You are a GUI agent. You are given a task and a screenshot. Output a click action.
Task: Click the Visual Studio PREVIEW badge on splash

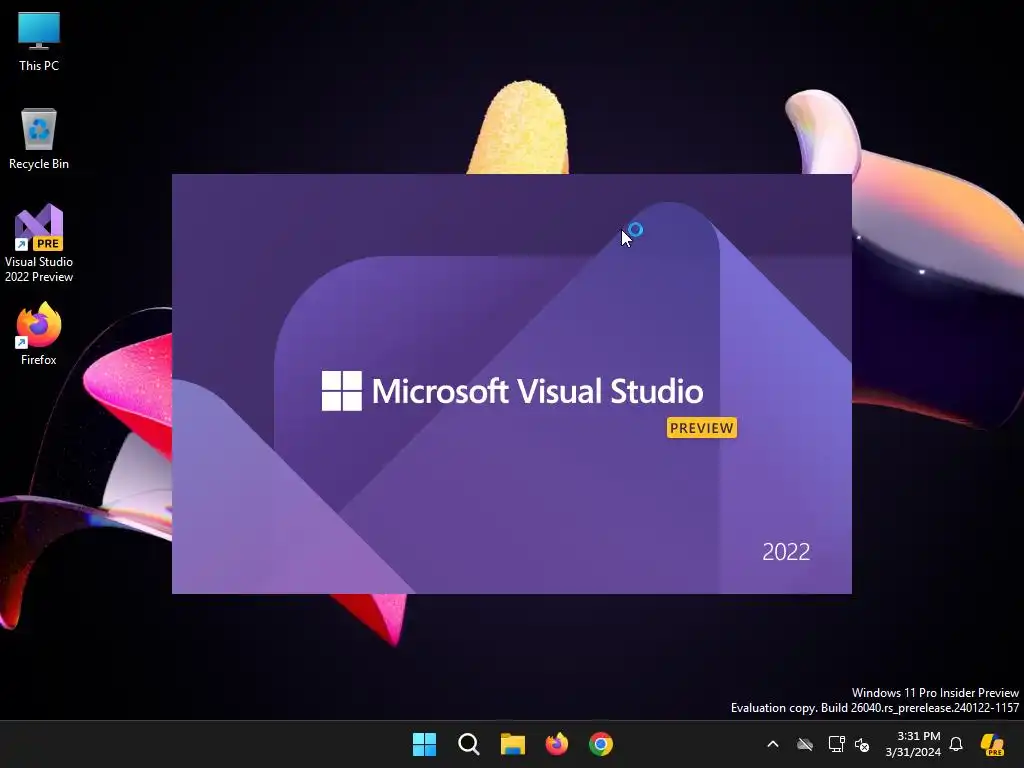[701, 428]
